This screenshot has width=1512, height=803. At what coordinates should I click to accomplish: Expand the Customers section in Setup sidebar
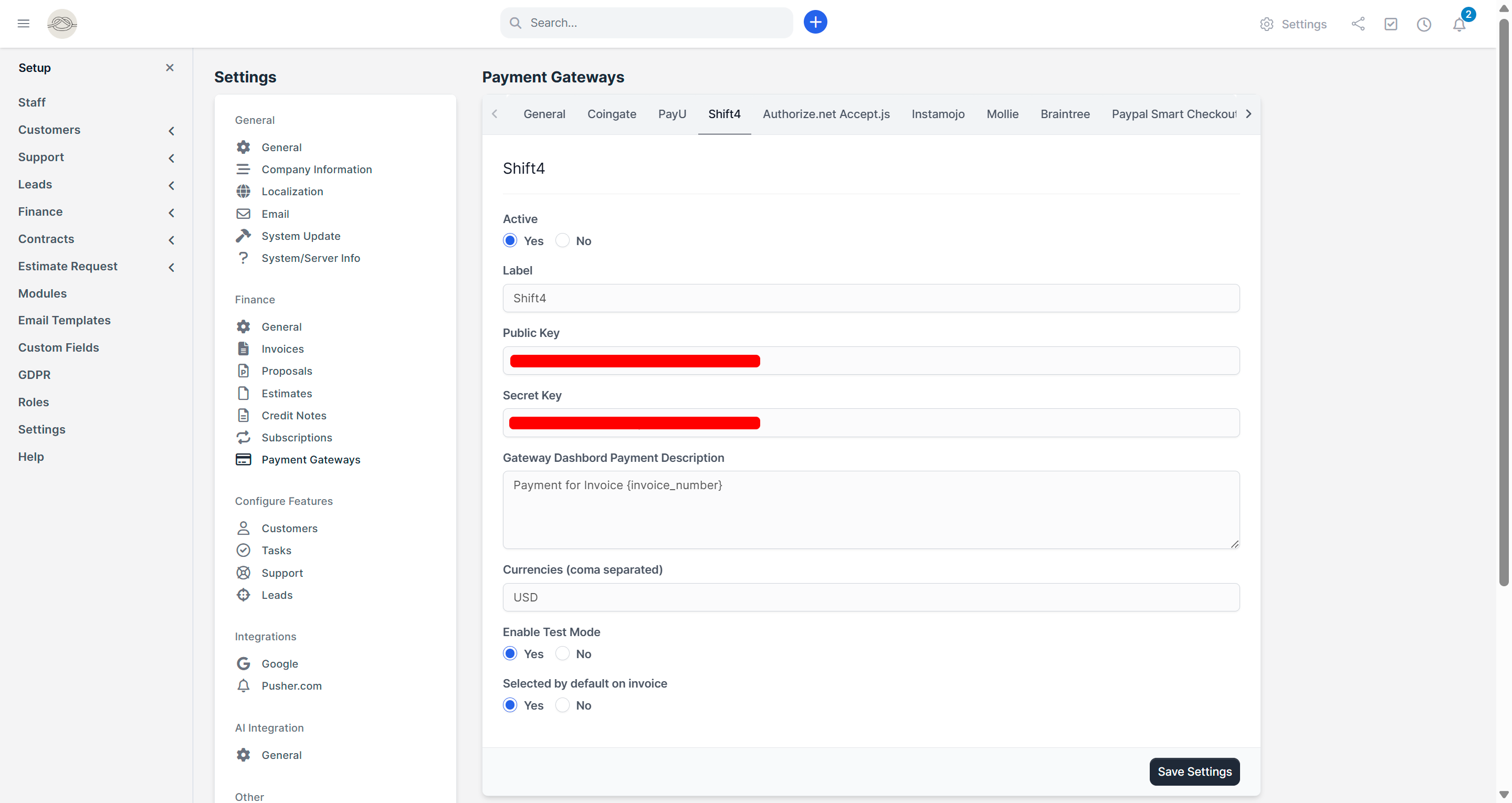tap(171, 130)
